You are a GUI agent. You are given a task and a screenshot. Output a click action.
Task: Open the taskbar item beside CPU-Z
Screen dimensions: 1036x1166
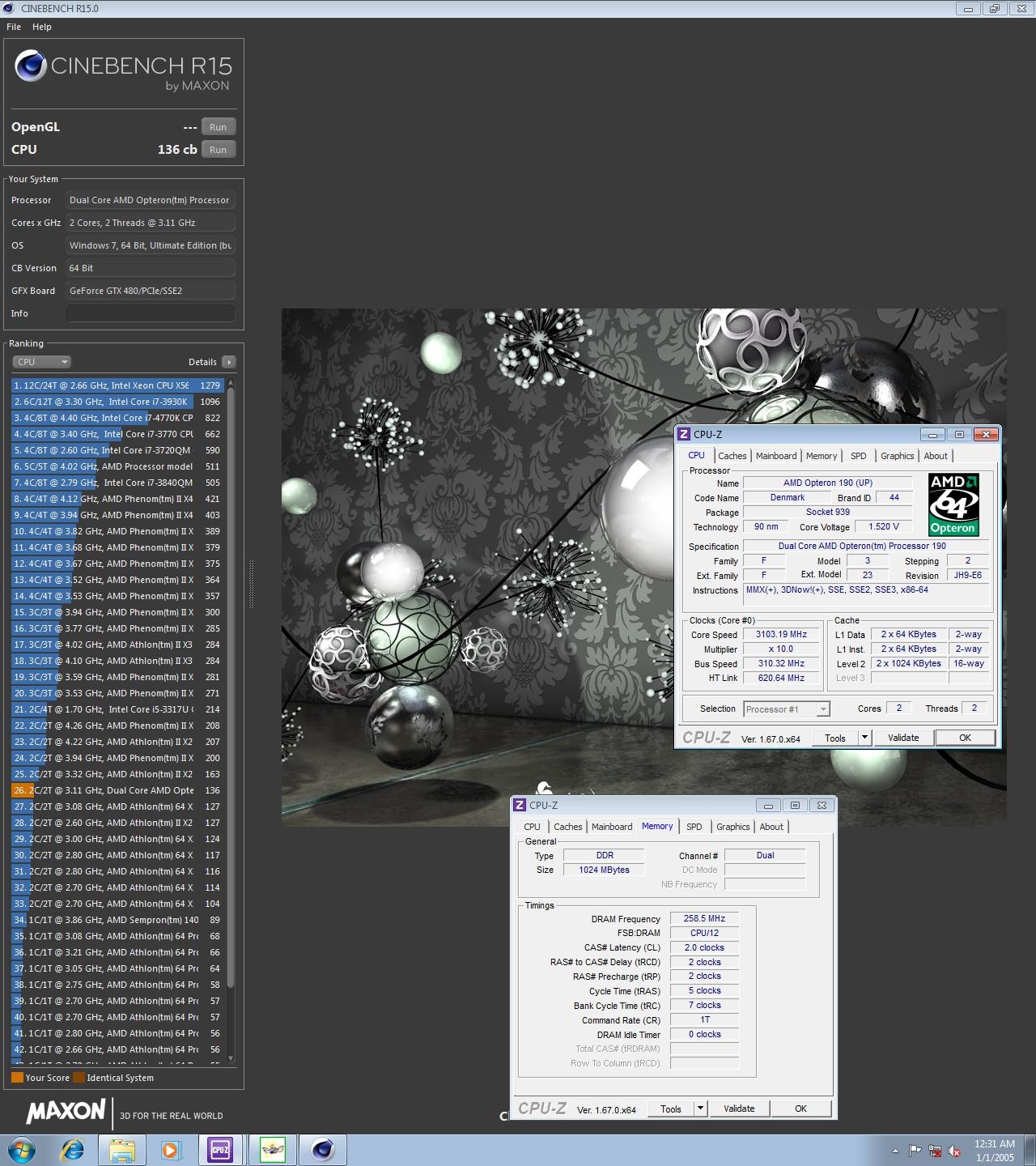[x=272, y=1150]
